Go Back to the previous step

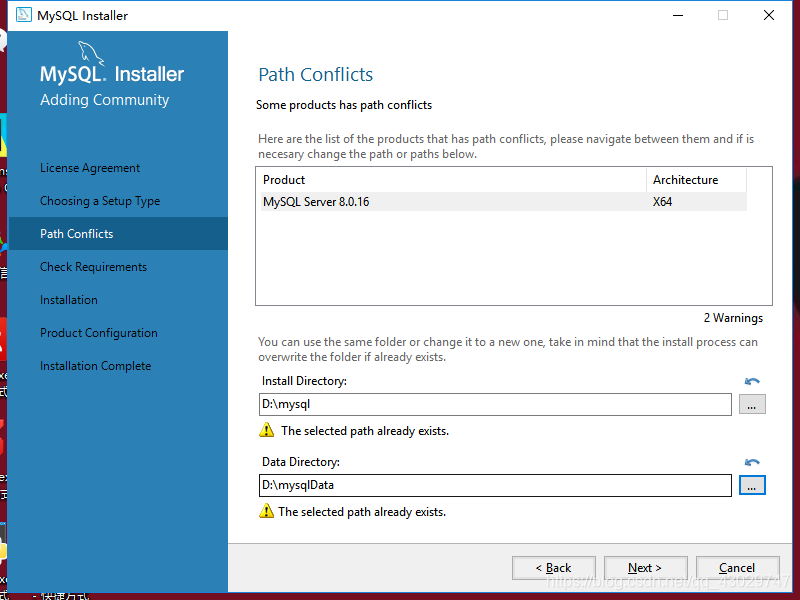click(x=554, y=568)
